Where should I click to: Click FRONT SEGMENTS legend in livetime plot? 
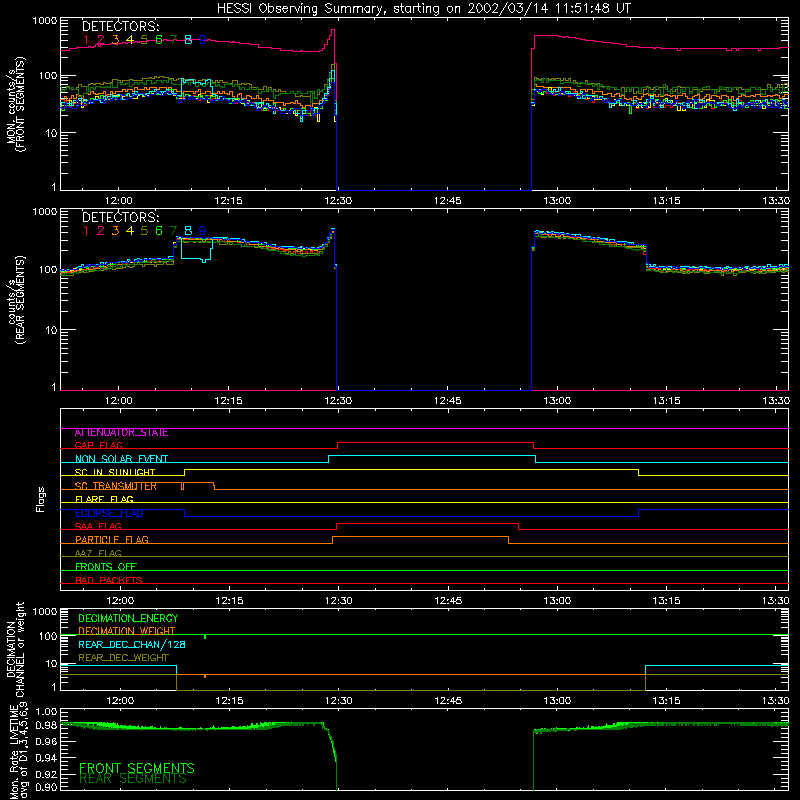pos(137,768)
